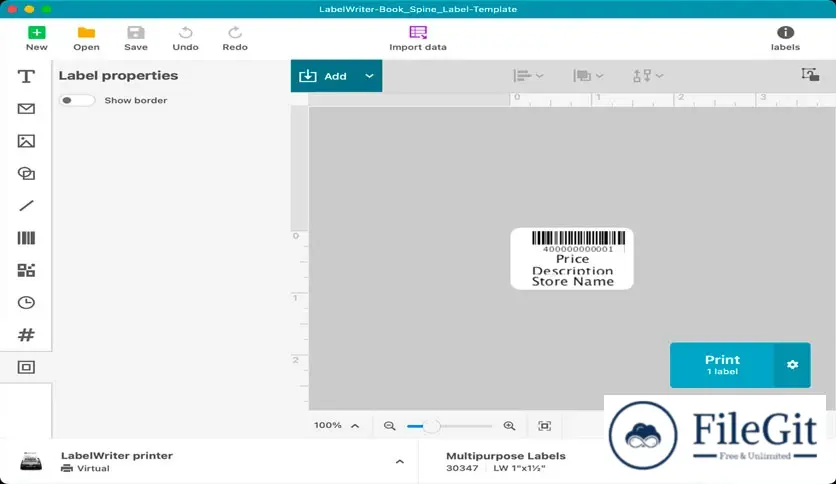Undo the last action
836x484 pixels.
pos(186,38)
